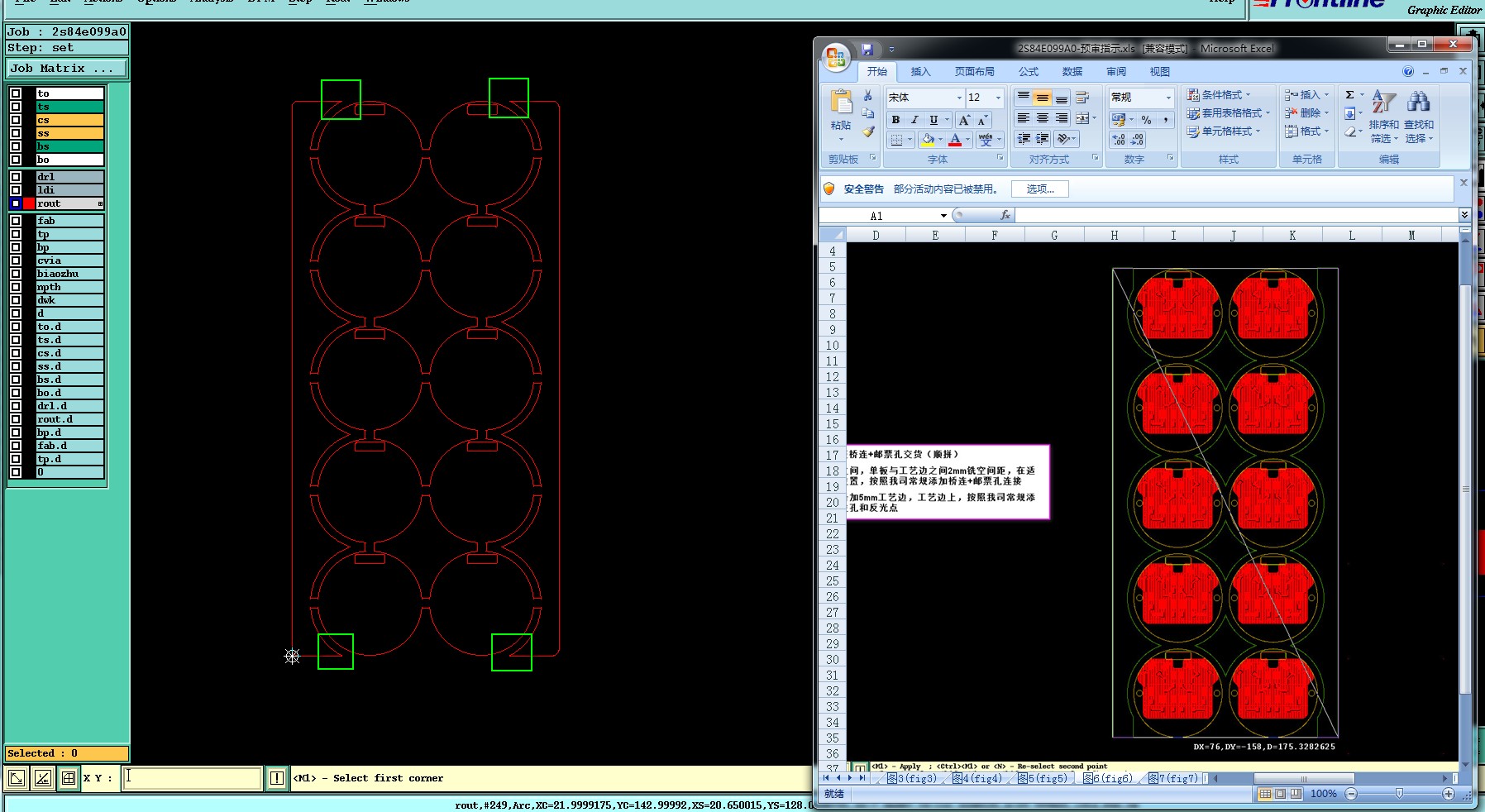Toggle the 'biaozhu' layer checkbox
This screenshot has height=812, width=1485.
pyautogui.click(x=16, y=274)
